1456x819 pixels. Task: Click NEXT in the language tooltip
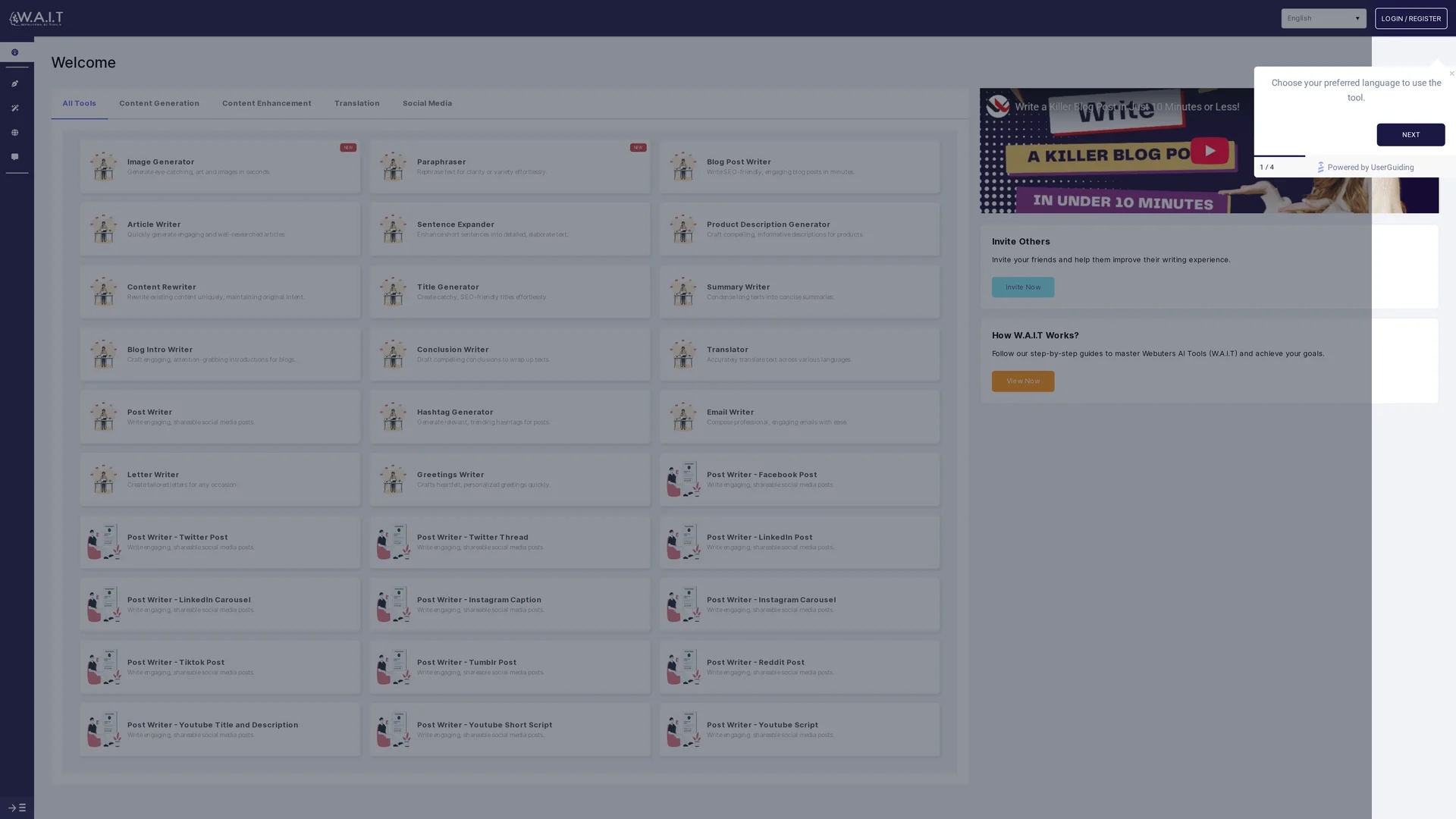pos(1410,135)
